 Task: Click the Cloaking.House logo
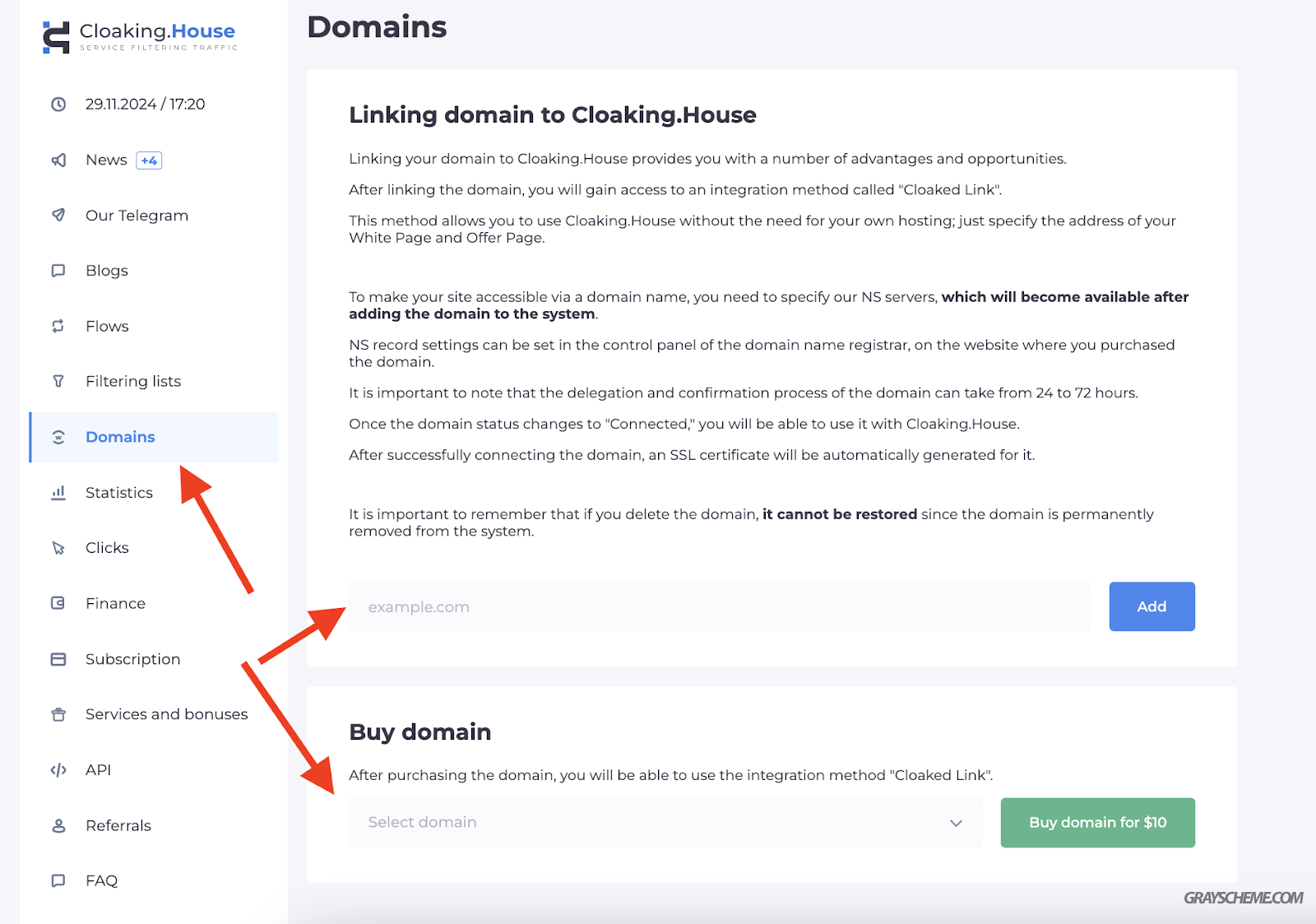(x=140, y=37)
